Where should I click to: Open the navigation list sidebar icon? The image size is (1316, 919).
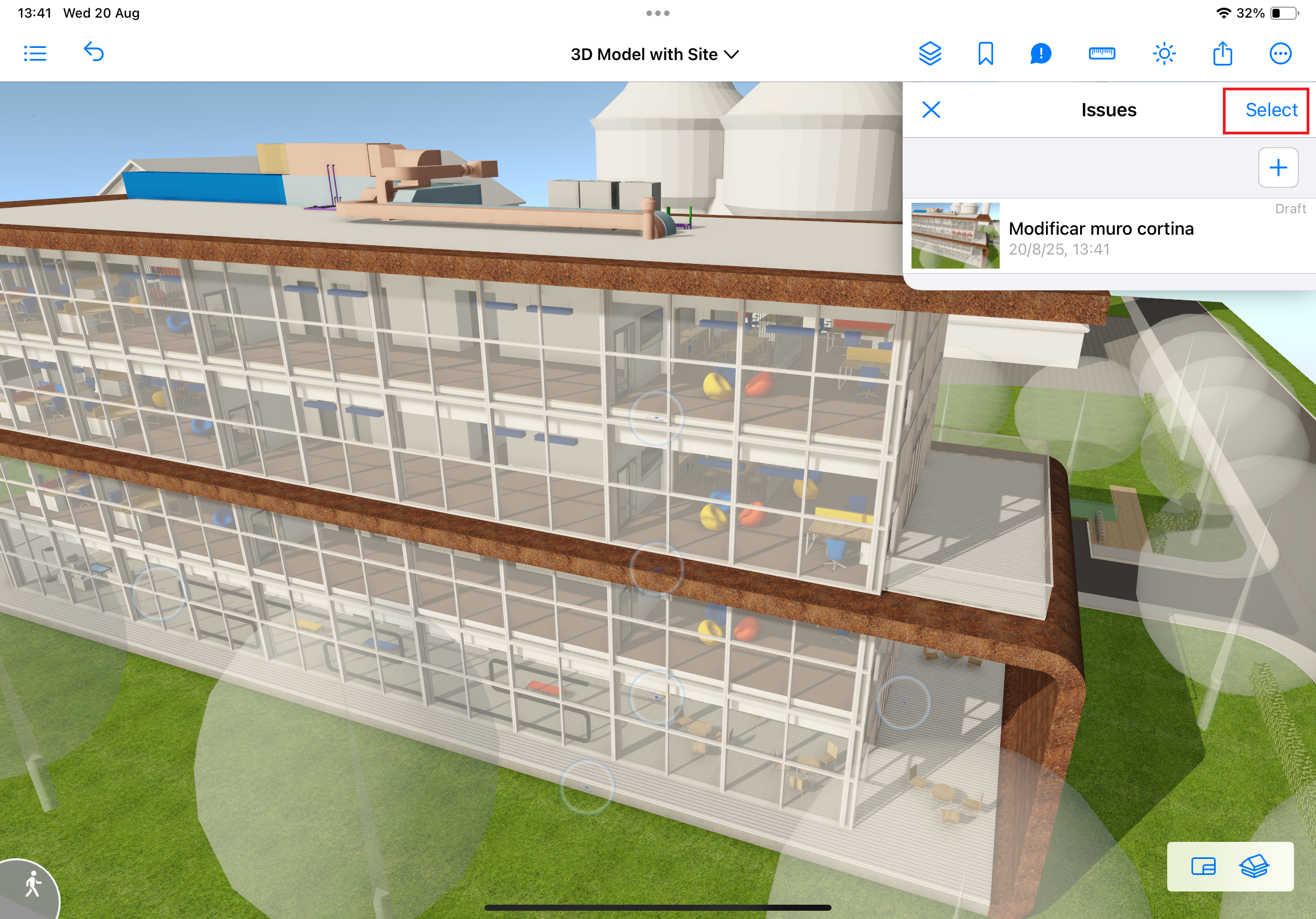[x=35, y=54]
